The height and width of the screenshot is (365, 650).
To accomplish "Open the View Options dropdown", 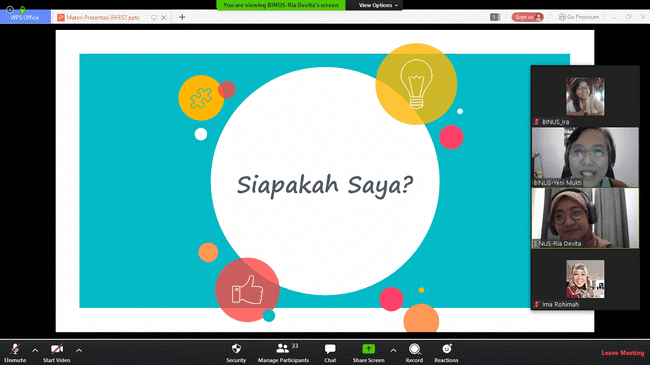I will click(x=378, y=5).
